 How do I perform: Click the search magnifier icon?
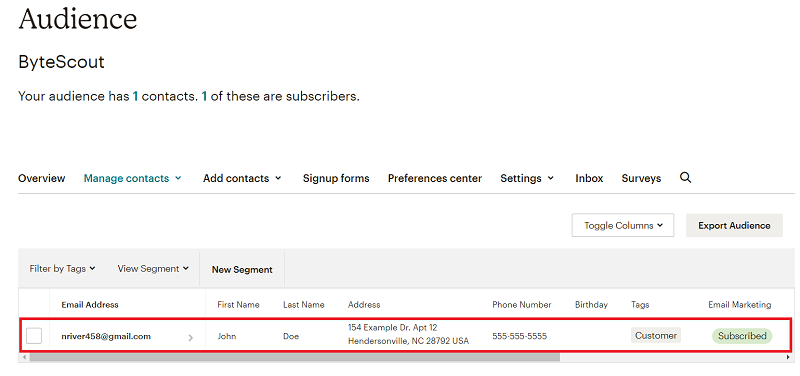686,178
